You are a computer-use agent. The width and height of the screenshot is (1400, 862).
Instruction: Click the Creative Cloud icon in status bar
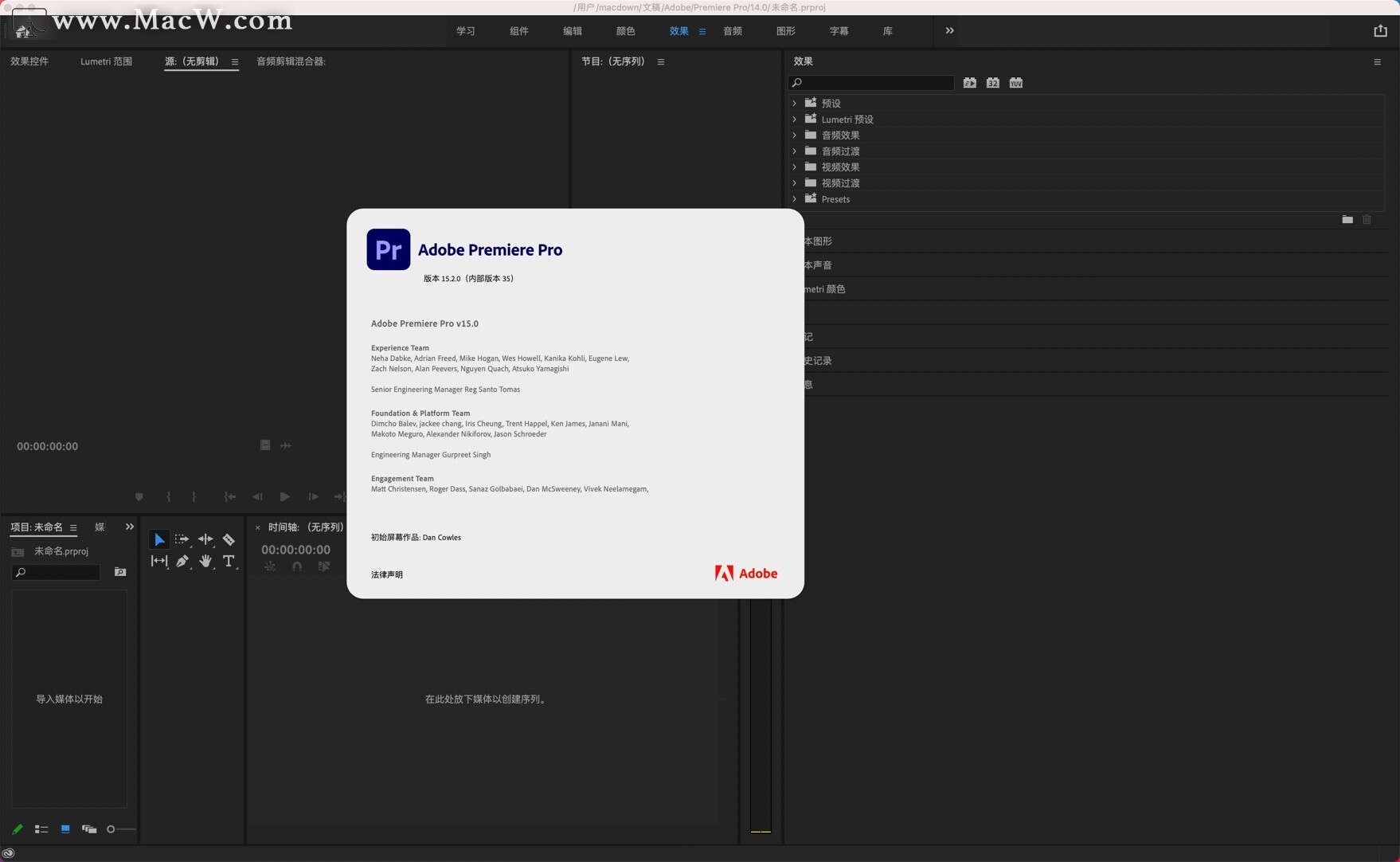tap(9, 853)
